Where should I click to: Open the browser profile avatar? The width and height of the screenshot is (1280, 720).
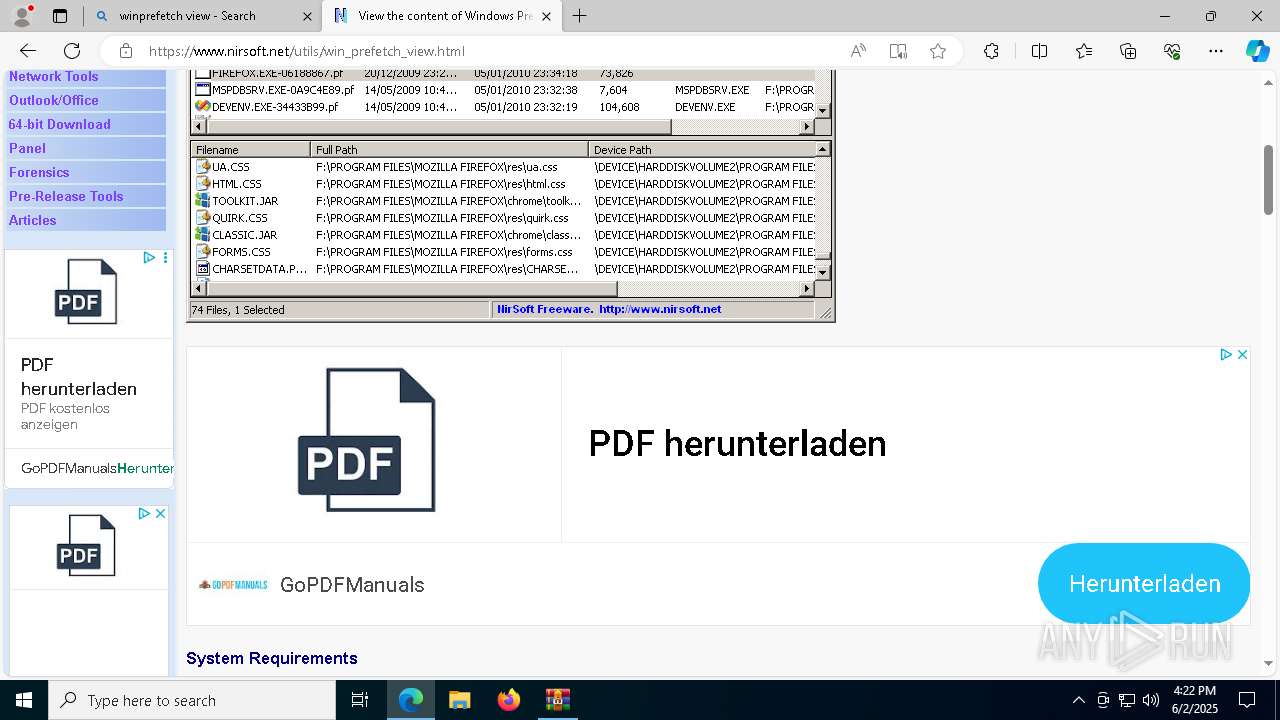(22, 15)
